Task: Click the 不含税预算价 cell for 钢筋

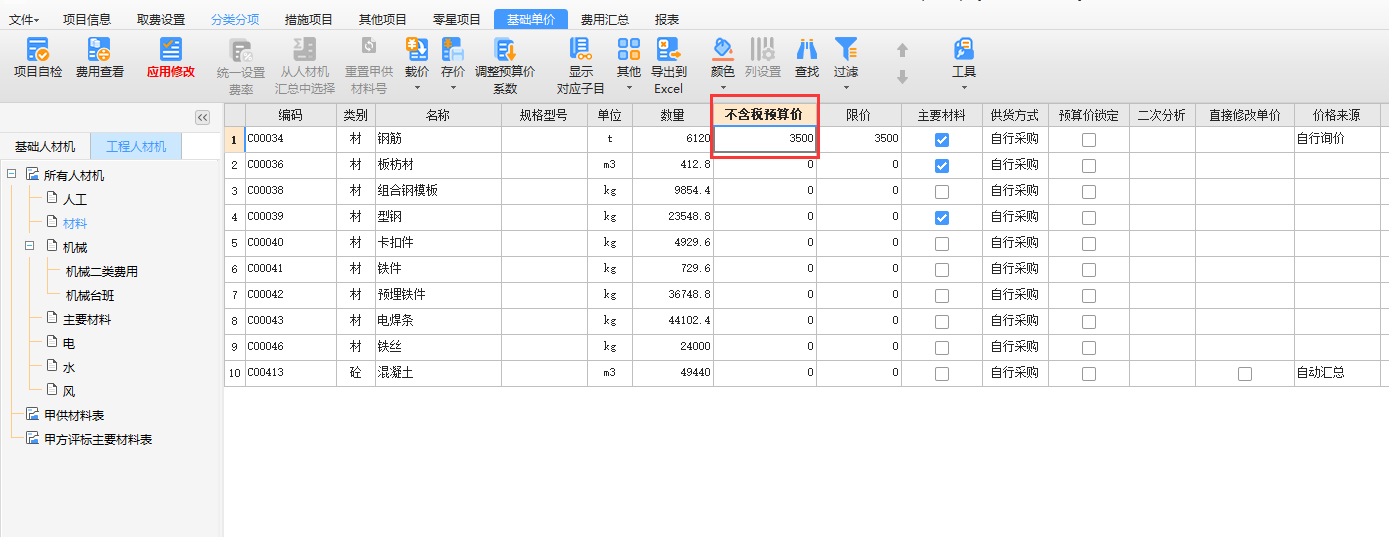Action: point(765,139)
